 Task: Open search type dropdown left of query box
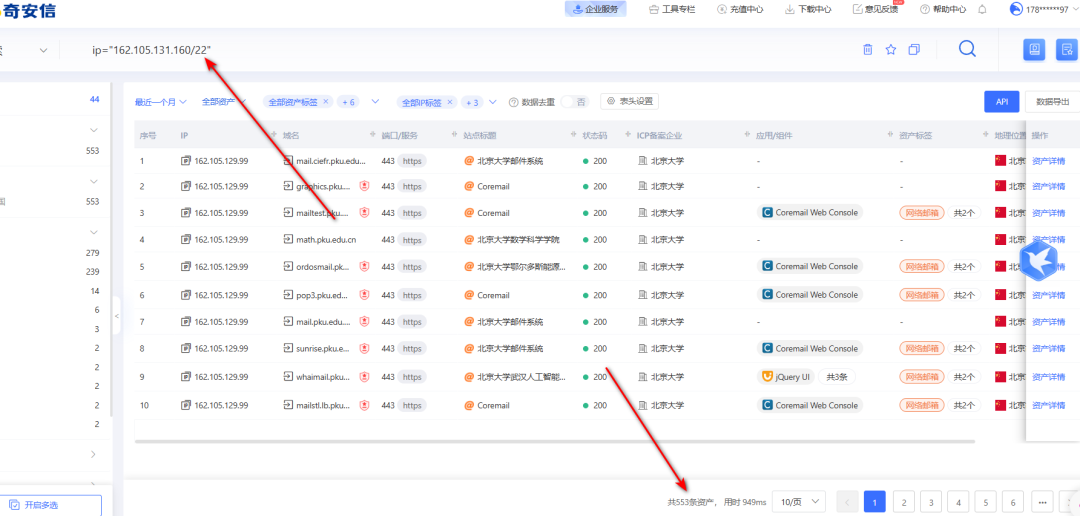click(x=43, y=50)
